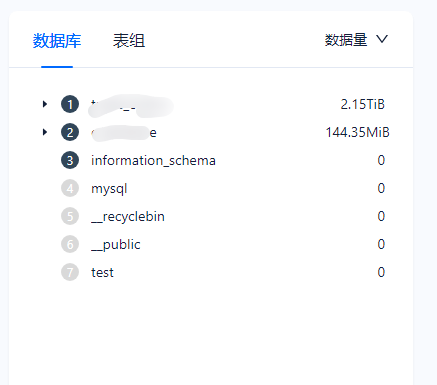Image resolution: width=437 pixels, height=385 pixels.
Task: Click the 2.15TiB size value
Action: coord(363,104)
